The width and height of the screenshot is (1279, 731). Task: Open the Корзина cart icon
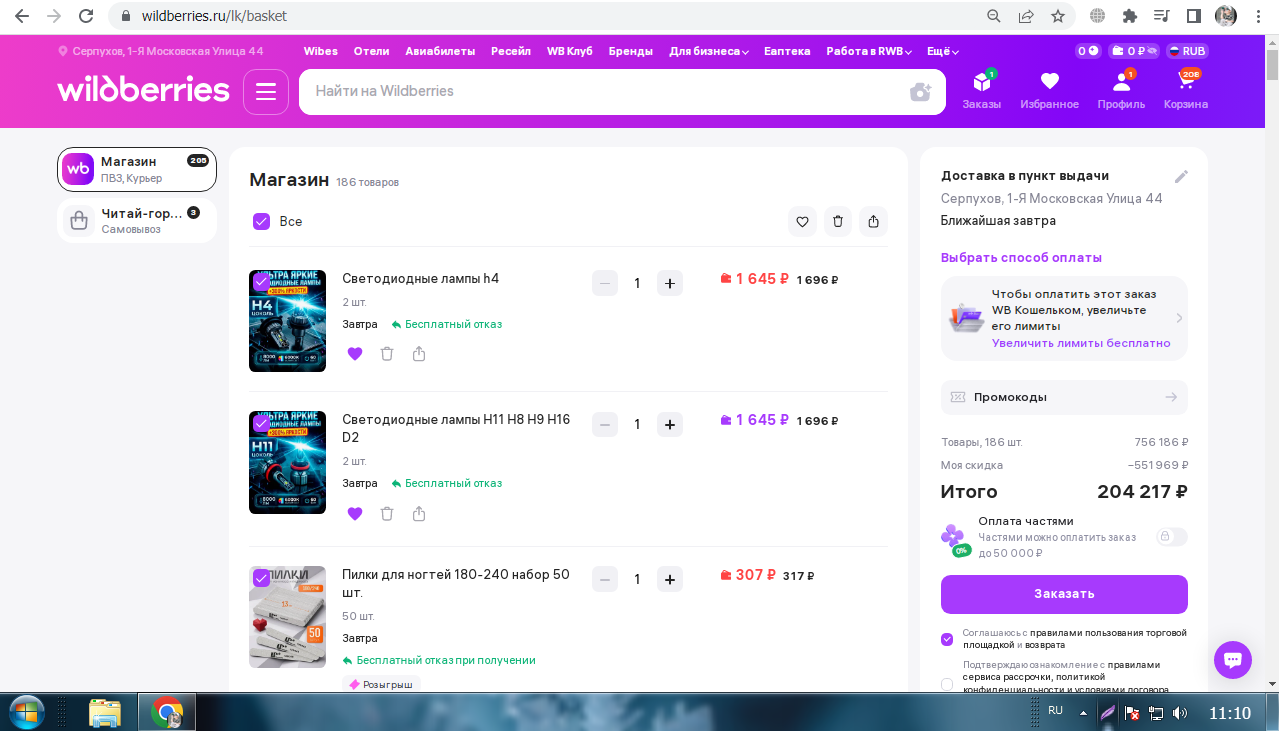pyautogui.click(x=1186, y=90)
